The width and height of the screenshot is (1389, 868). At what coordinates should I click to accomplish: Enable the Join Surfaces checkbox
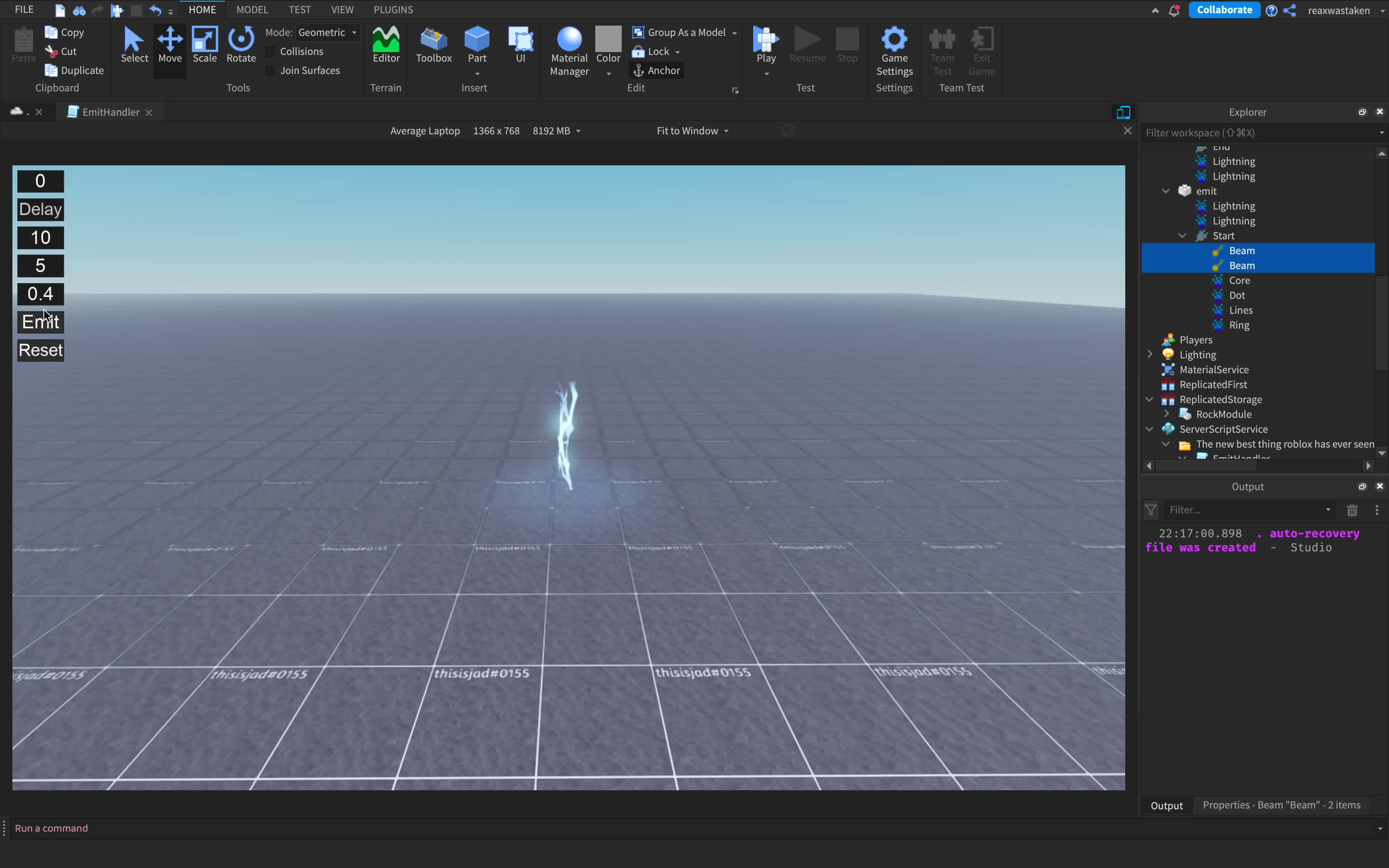pos(270,70)
